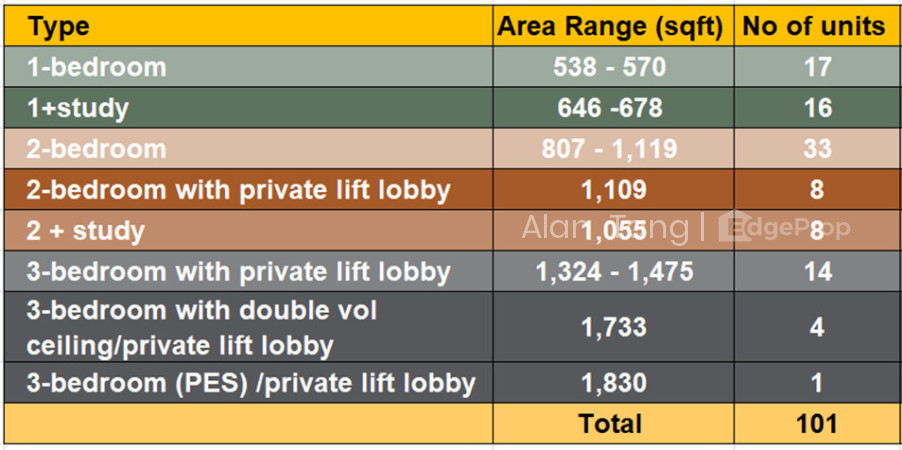
Task: Click the 2 + study row label
Action: pos(85,231)
